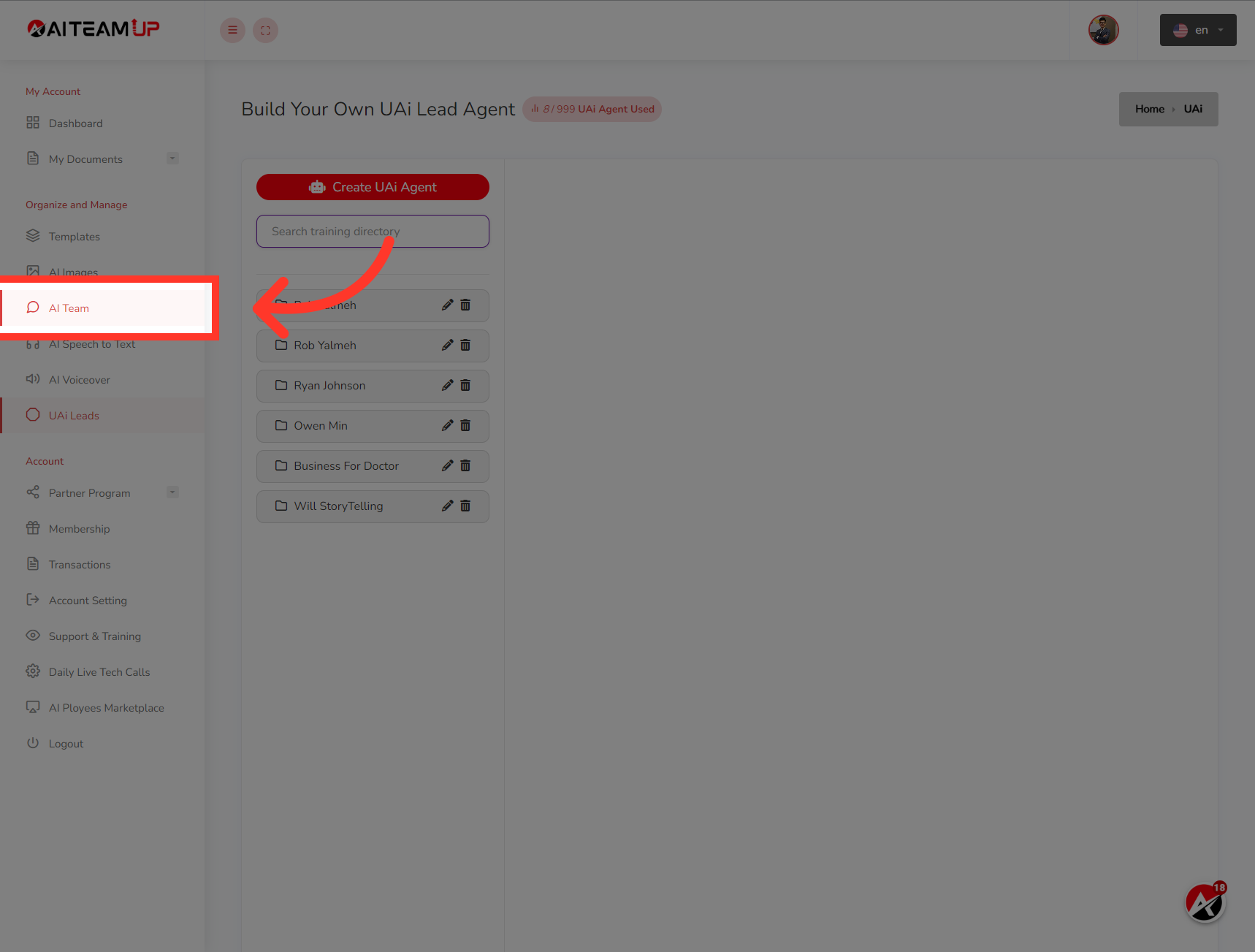Image resolution: width=1255 pixels, height=952 pixels.
Task: Delete the Ryan Johnson folder
Action: 465,385
